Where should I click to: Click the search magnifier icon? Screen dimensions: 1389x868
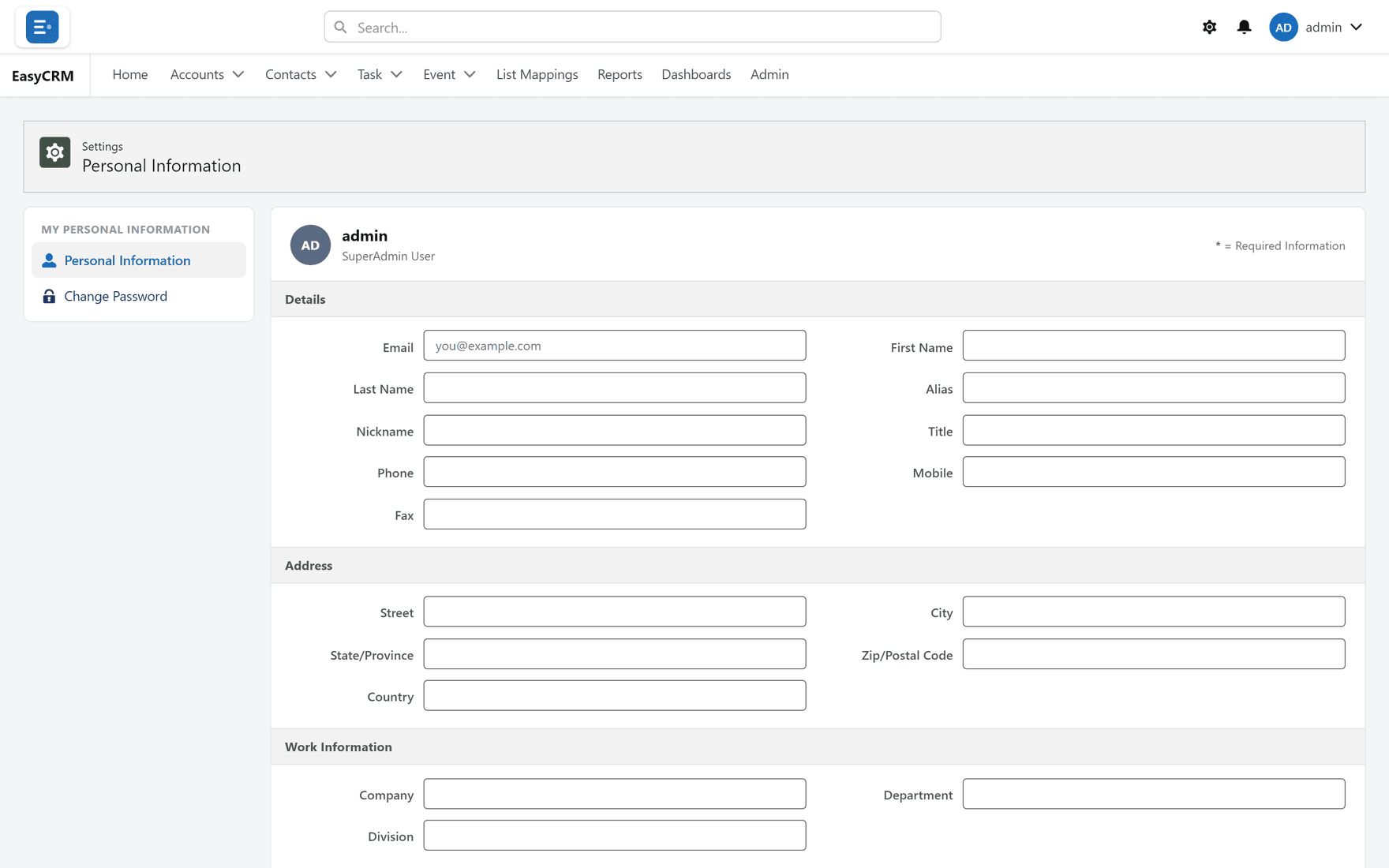pos(340,27)
